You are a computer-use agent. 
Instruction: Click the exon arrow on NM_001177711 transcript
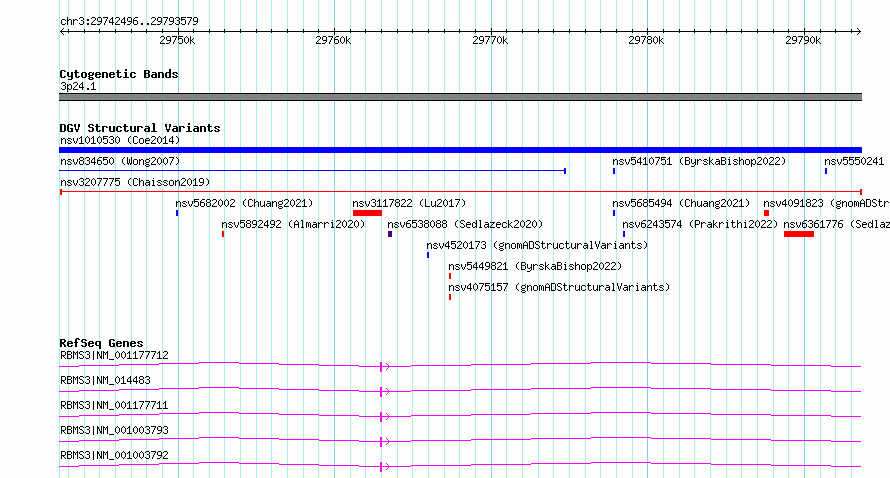pyautogui.click(x=384, y=417)
